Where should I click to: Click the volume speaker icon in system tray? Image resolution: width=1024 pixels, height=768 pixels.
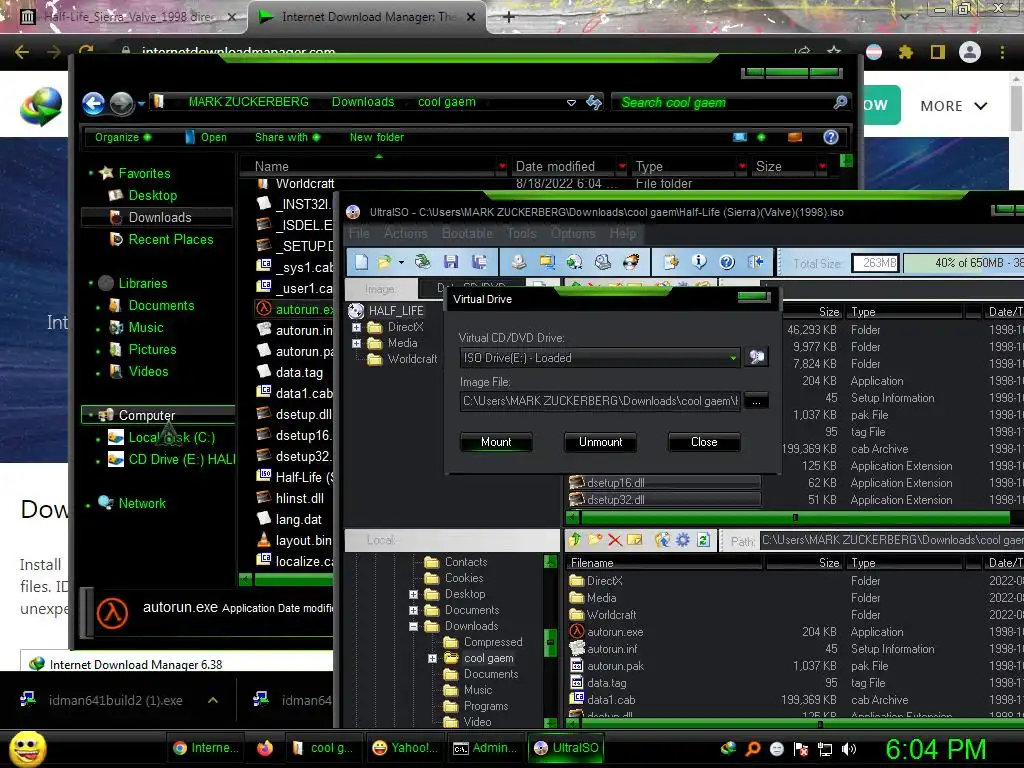pyautogui.click(x=849, y=749)
